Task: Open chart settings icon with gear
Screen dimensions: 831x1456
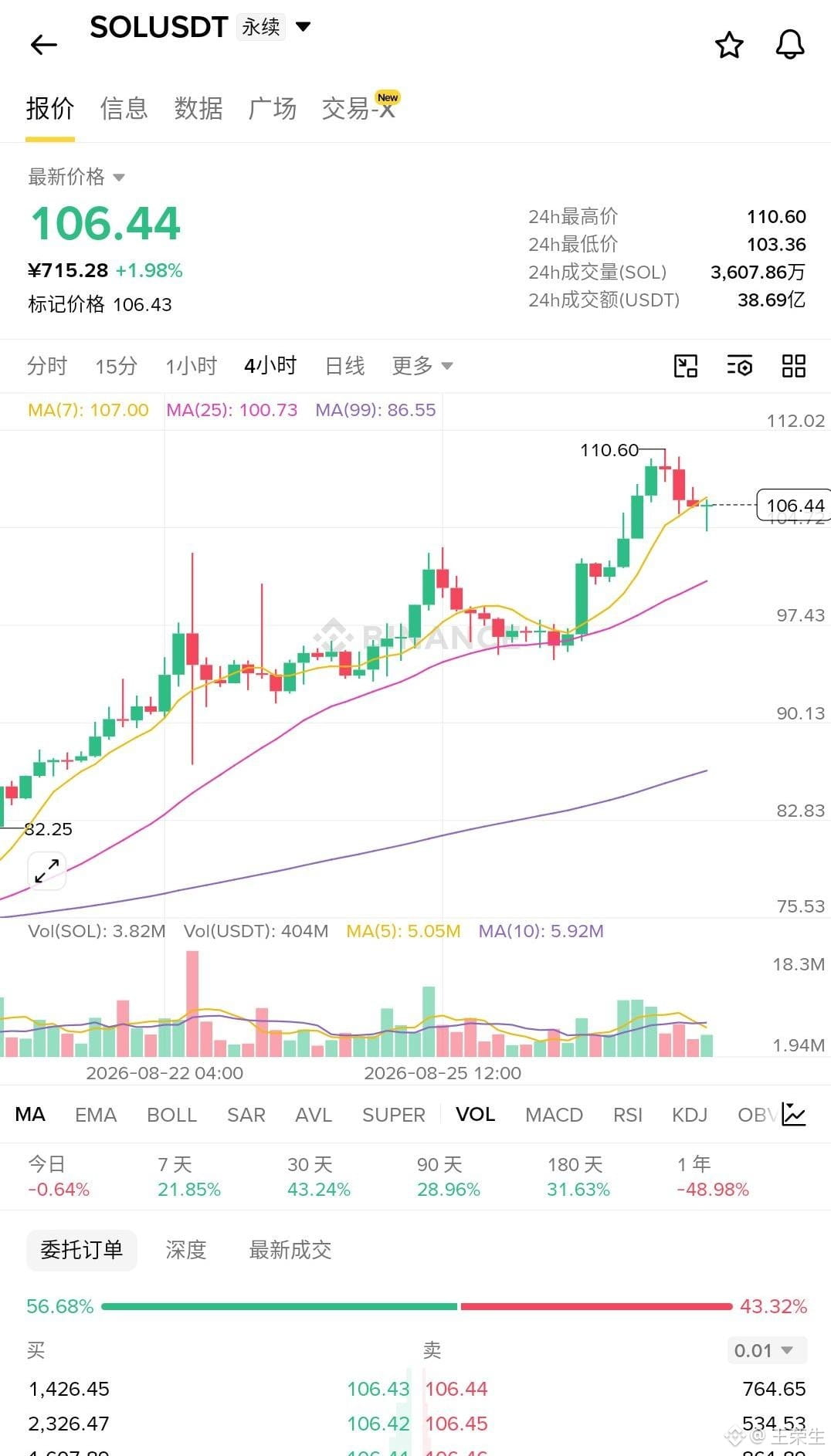Action: pos(740,366)
